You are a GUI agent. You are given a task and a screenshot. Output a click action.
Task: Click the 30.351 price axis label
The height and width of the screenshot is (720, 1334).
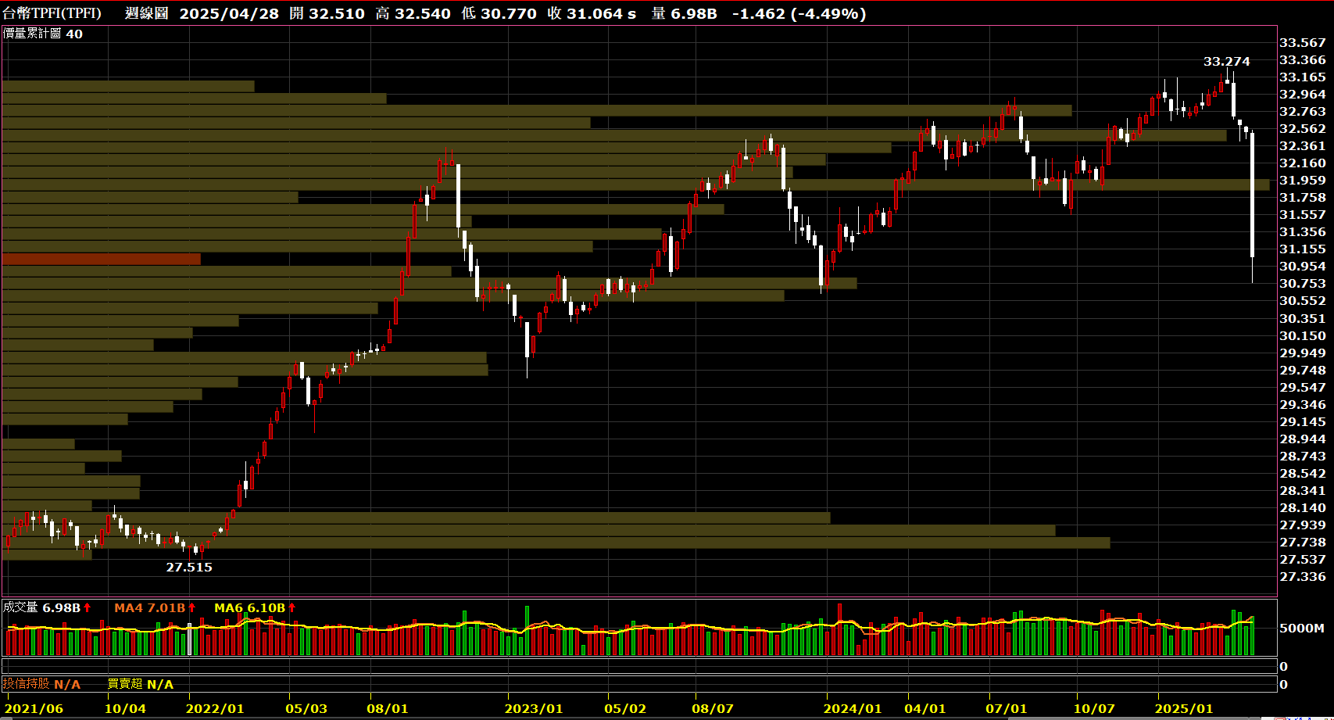pyautogui.click(x=1303, y=319)
